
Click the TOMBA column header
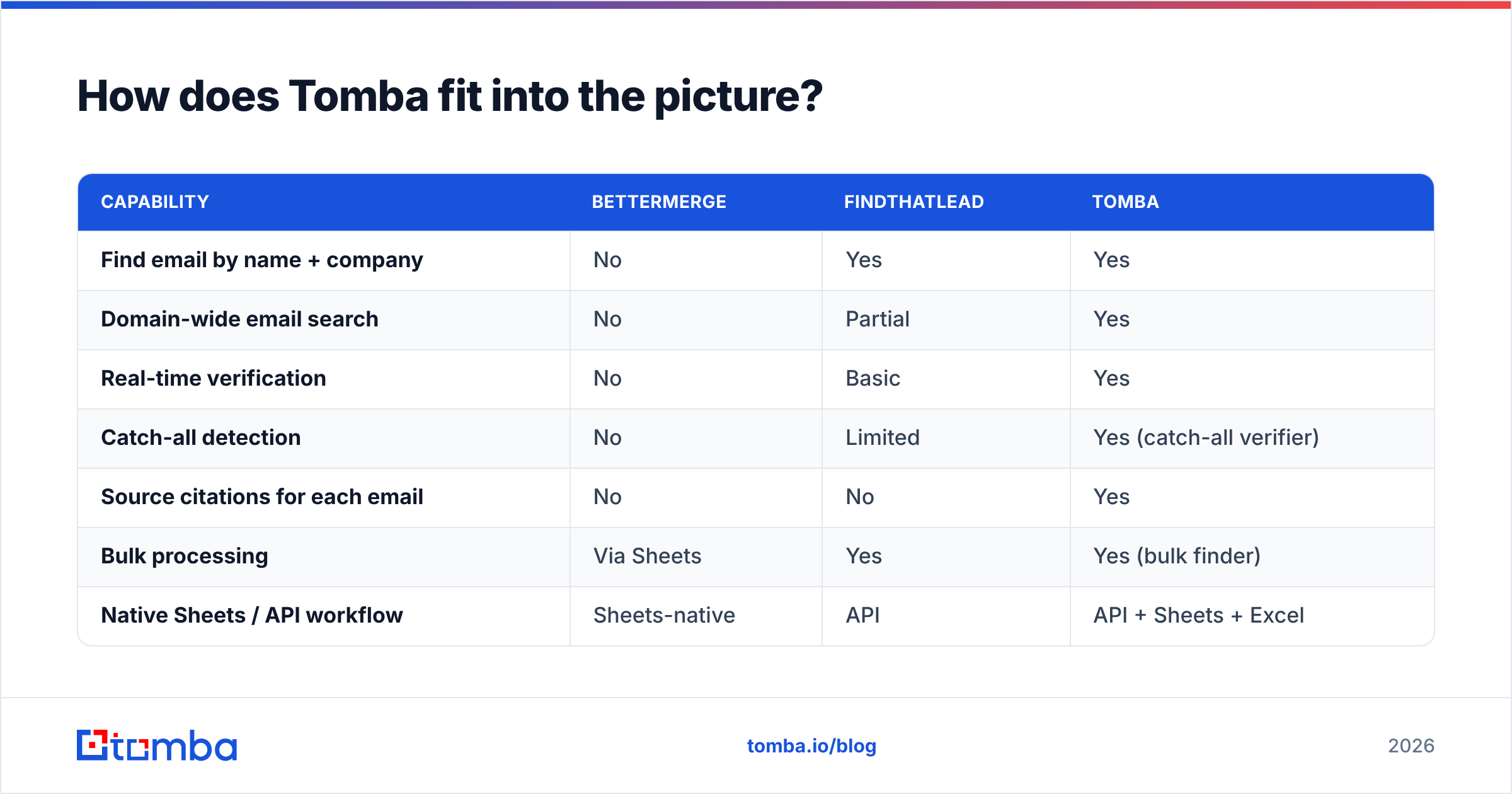1125,202
